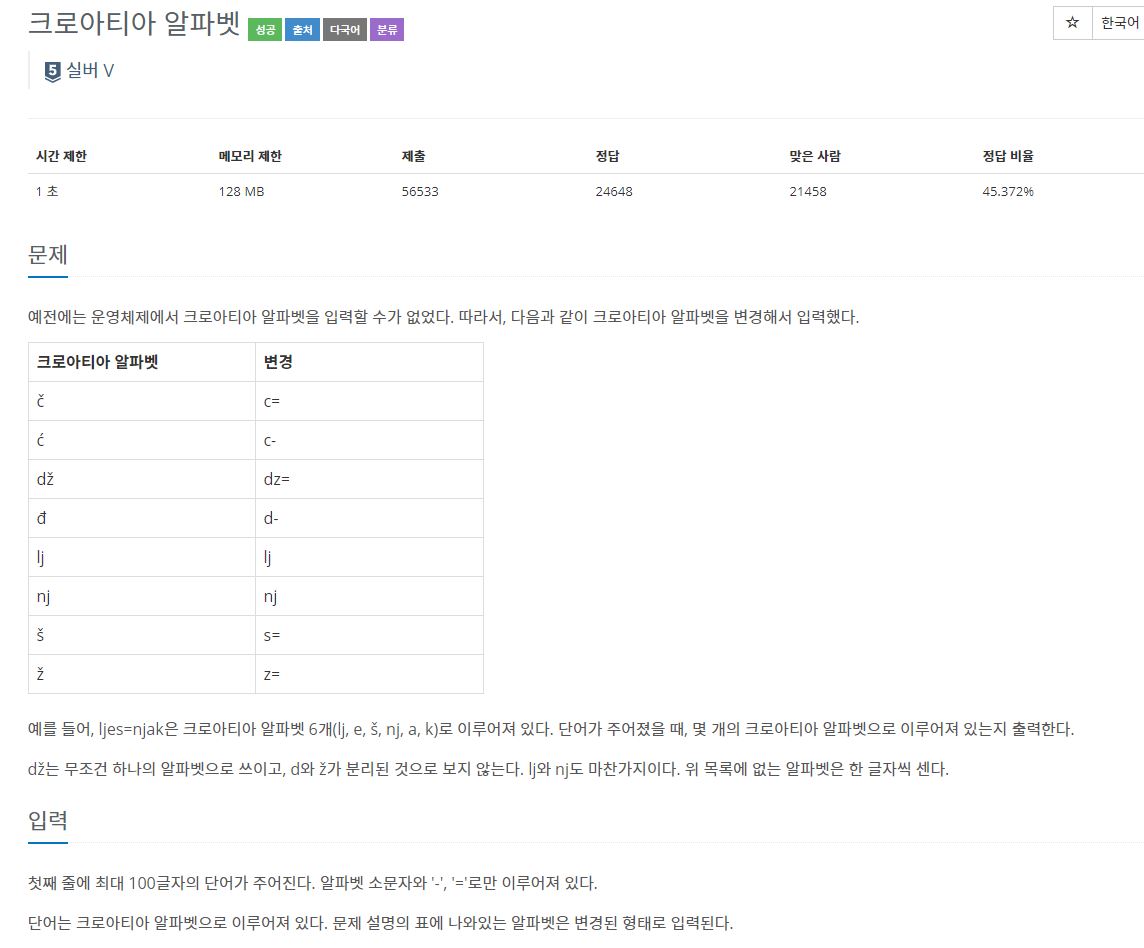Click the 크로아티아 알파벳 table header cell
Viewport: 1144px width, 948px height.
point(142,362)
